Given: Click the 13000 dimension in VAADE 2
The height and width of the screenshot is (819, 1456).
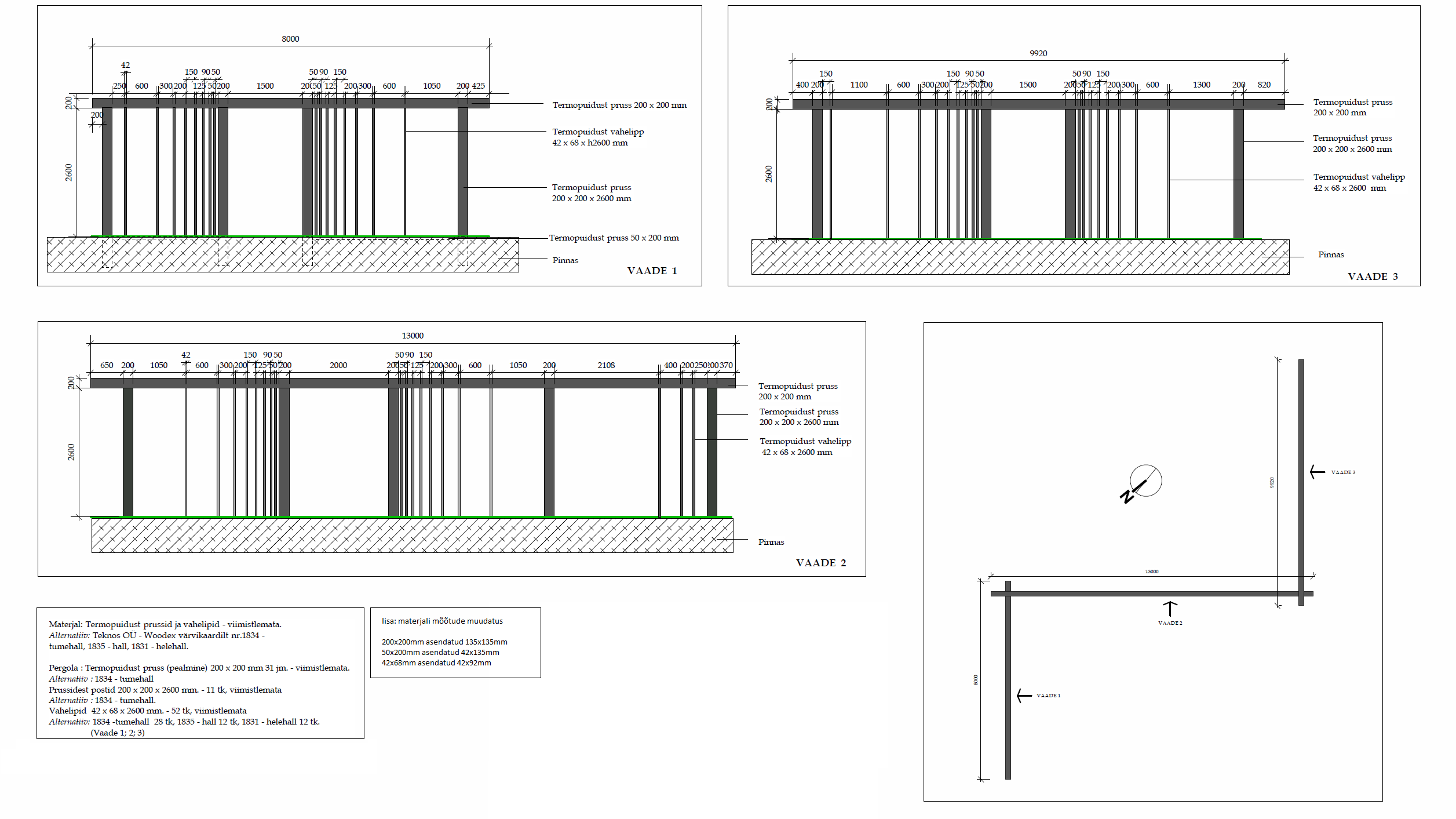Looking at the screenshot, I should coord(413,336).
